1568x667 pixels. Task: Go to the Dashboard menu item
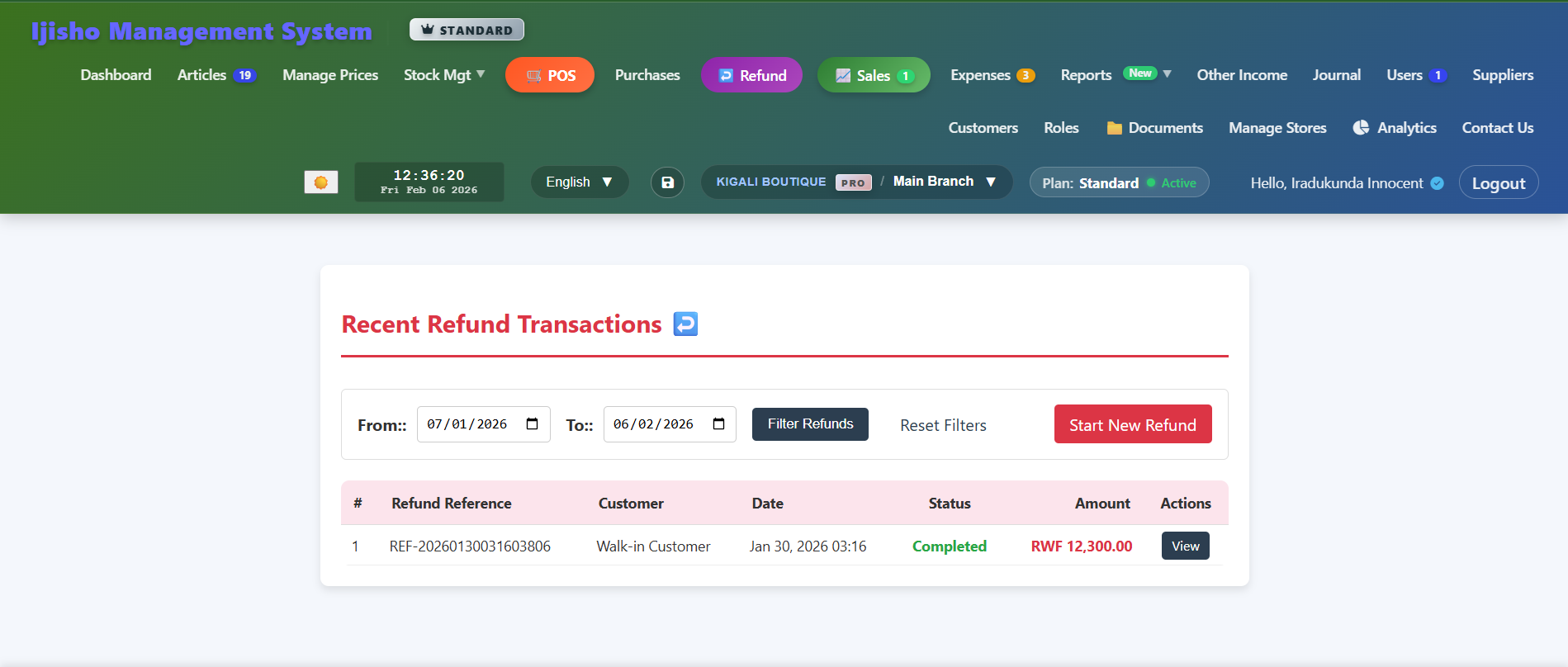(x=116, y=75)
